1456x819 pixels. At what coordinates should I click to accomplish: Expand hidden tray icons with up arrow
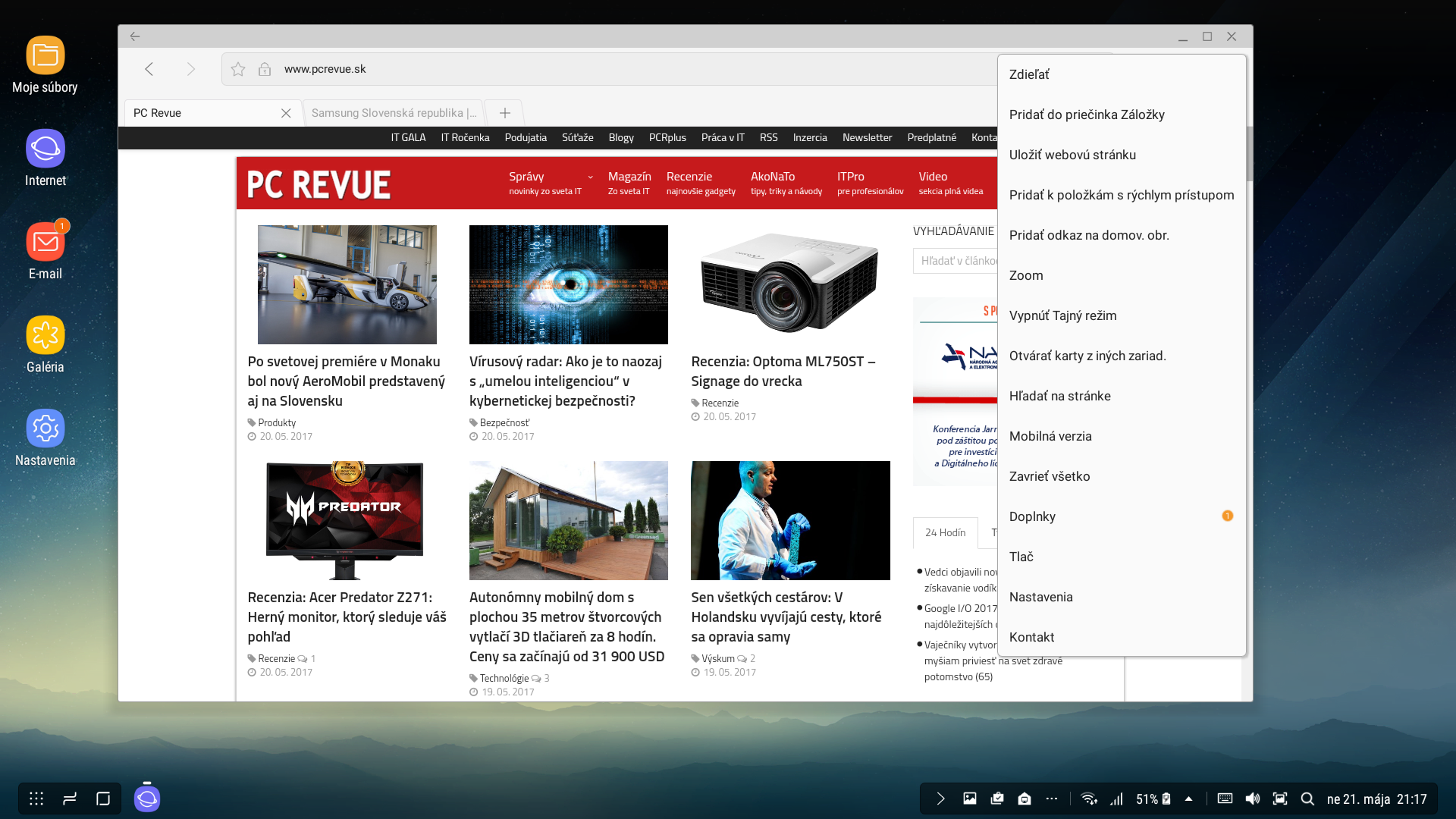[1188, 799]
